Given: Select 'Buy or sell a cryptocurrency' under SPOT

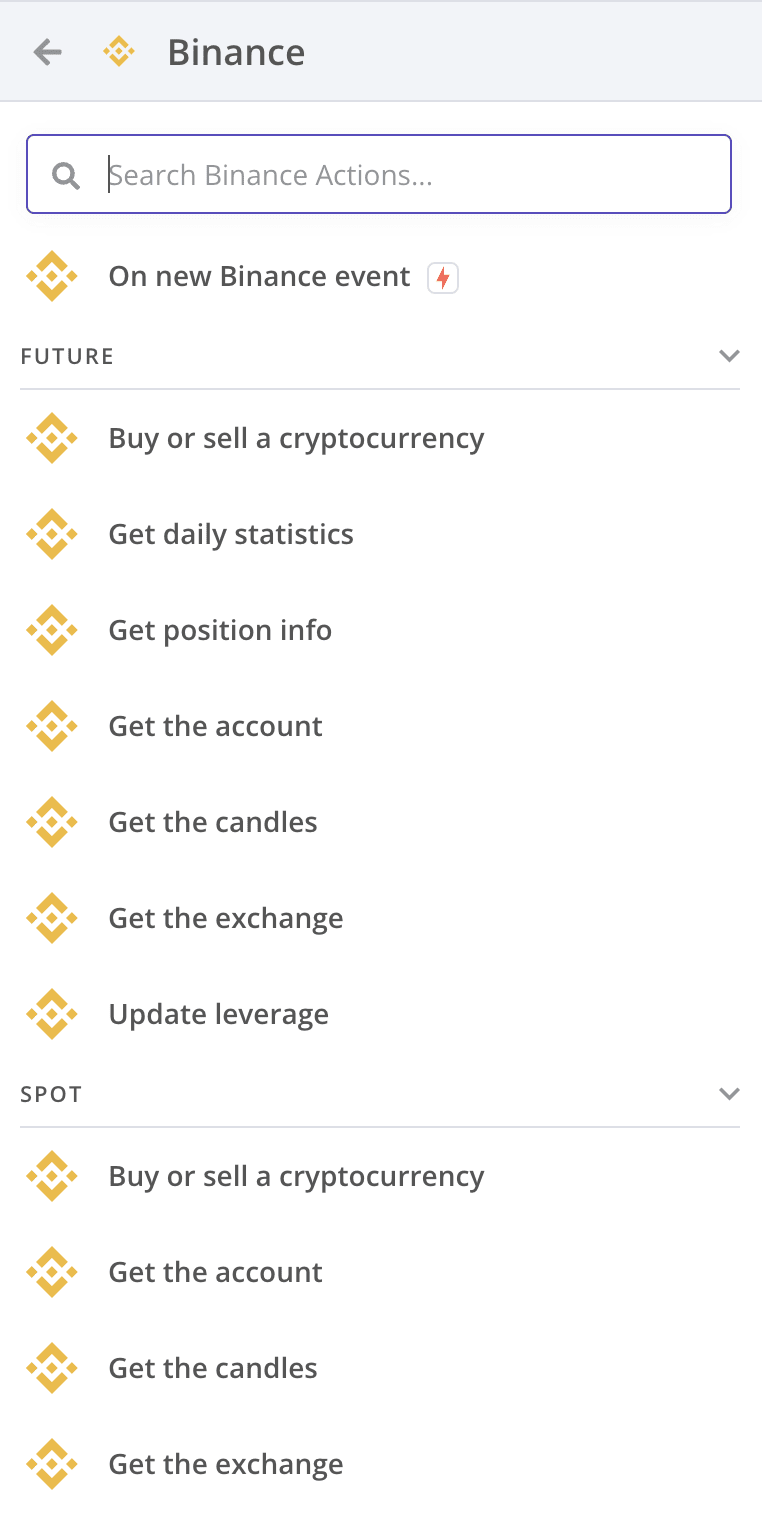Looking at the screenshot, I should coord(296,1176).
